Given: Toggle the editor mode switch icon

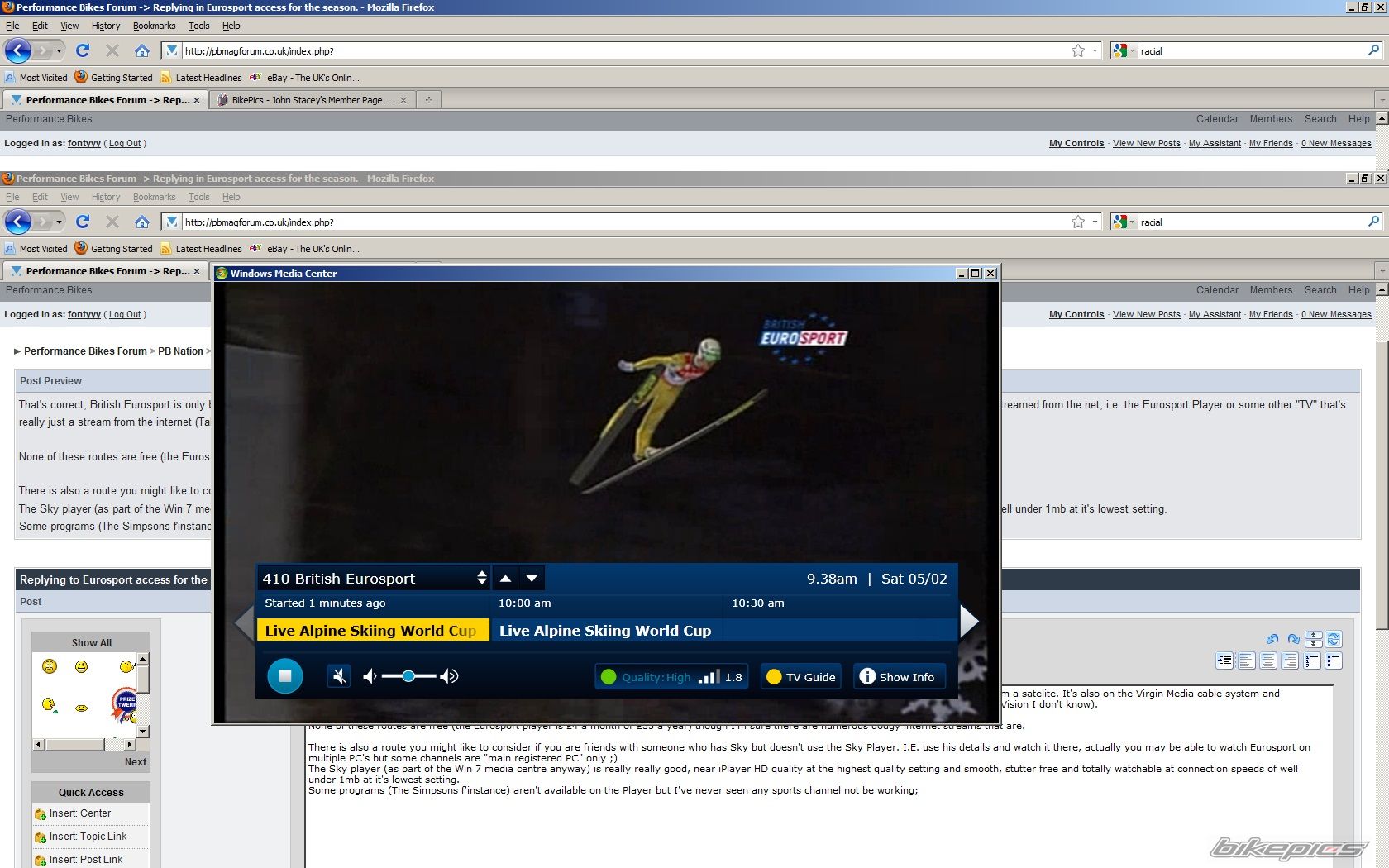Looking at the screenshot, I should [1334, 639].
